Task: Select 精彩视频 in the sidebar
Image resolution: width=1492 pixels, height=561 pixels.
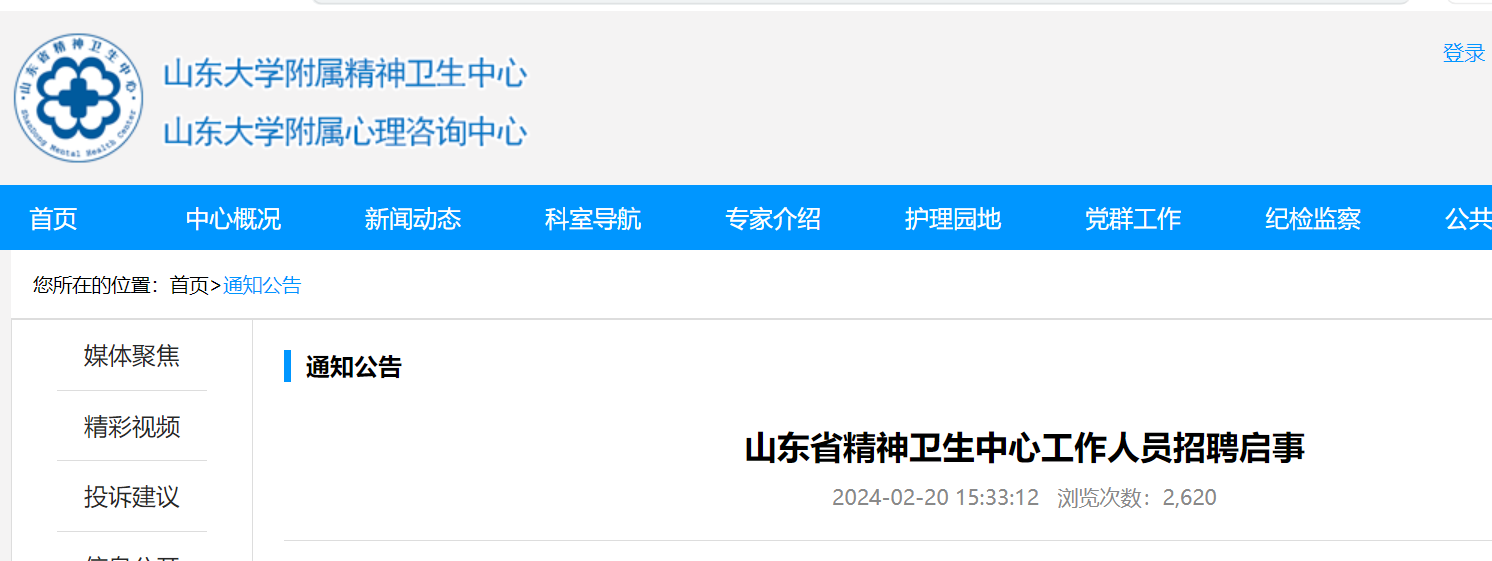Action: [x=132, y=427]
